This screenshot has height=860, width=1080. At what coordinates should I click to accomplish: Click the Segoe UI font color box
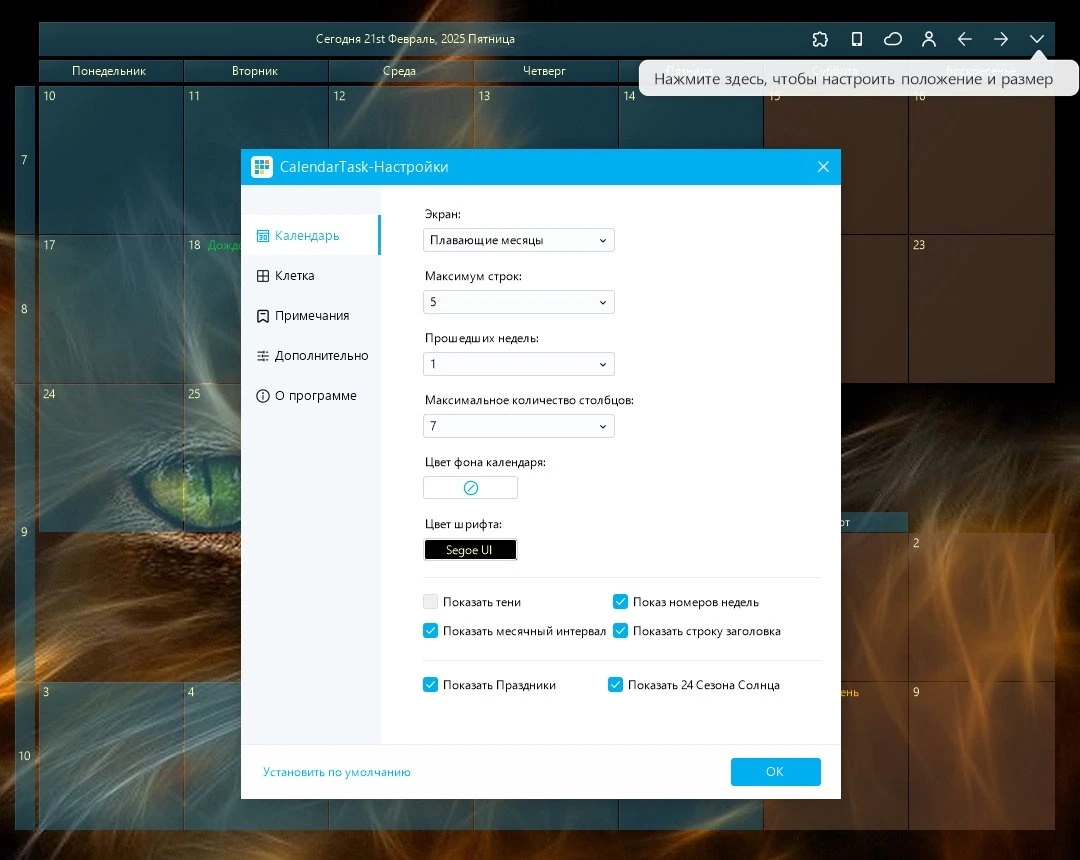click(x=470, y=549)
